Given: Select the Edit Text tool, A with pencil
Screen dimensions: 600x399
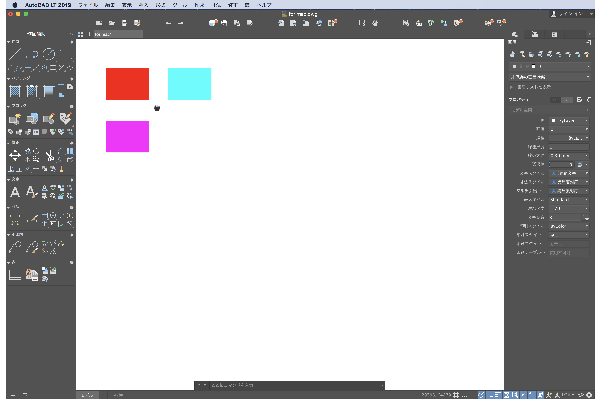Looking at the screenshot, I should point(32,192).
